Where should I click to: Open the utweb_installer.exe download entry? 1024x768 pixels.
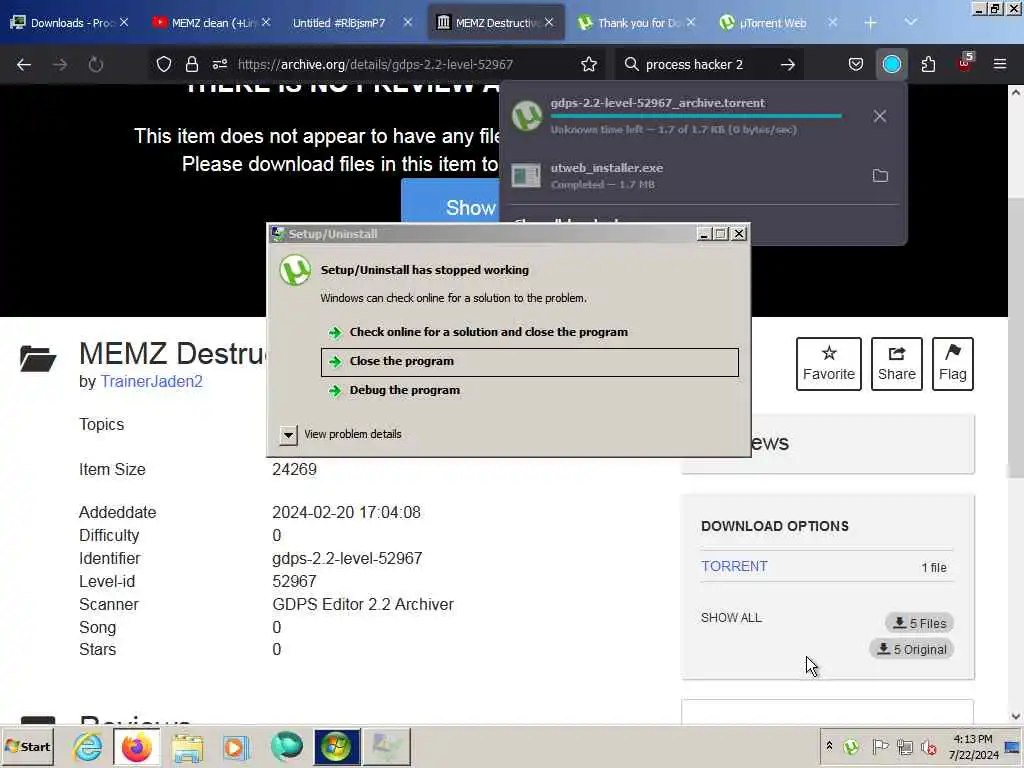[686, 176]
